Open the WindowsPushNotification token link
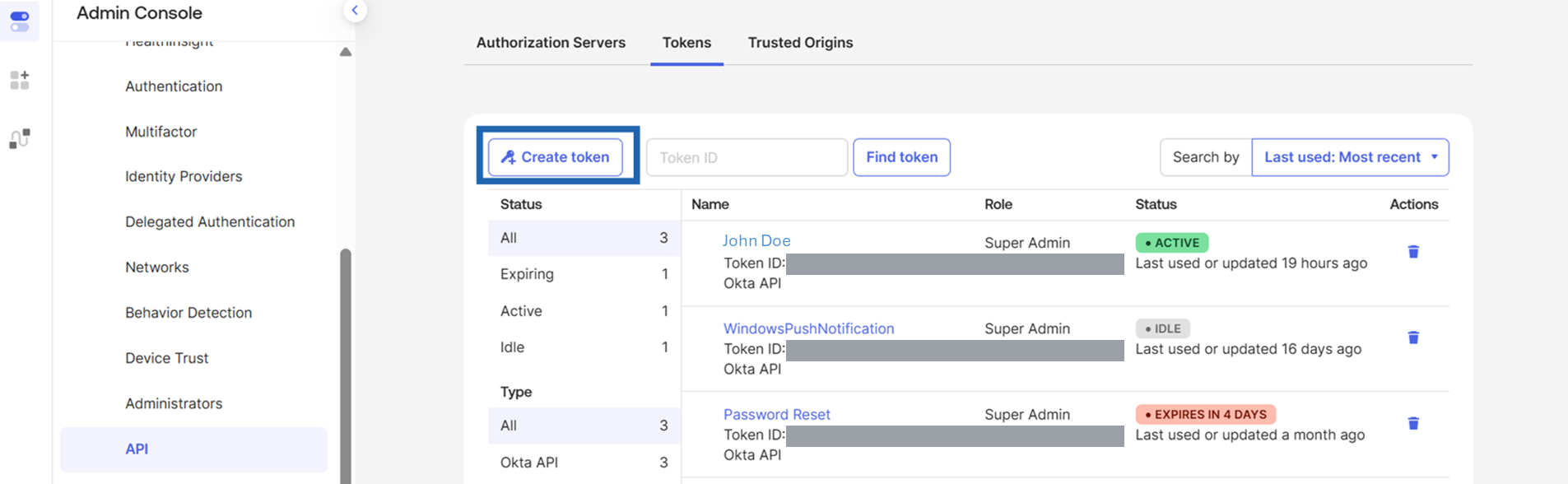 (808, 328)
